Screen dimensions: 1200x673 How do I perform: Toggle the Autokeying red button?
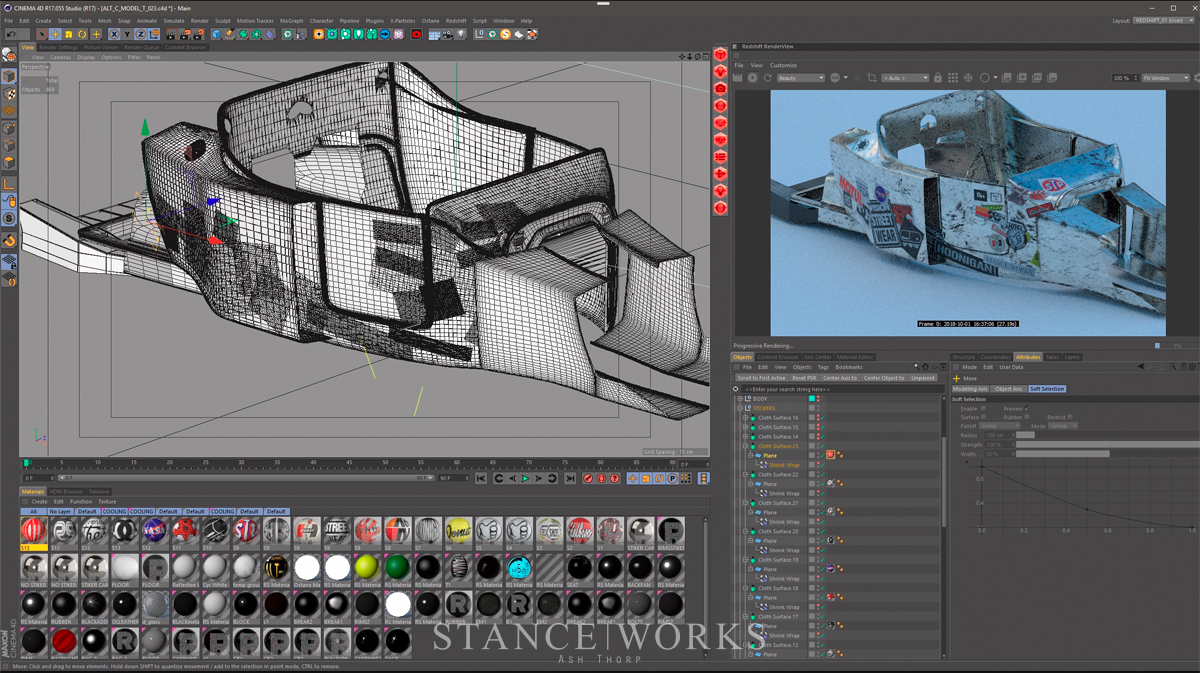(602, 478)
